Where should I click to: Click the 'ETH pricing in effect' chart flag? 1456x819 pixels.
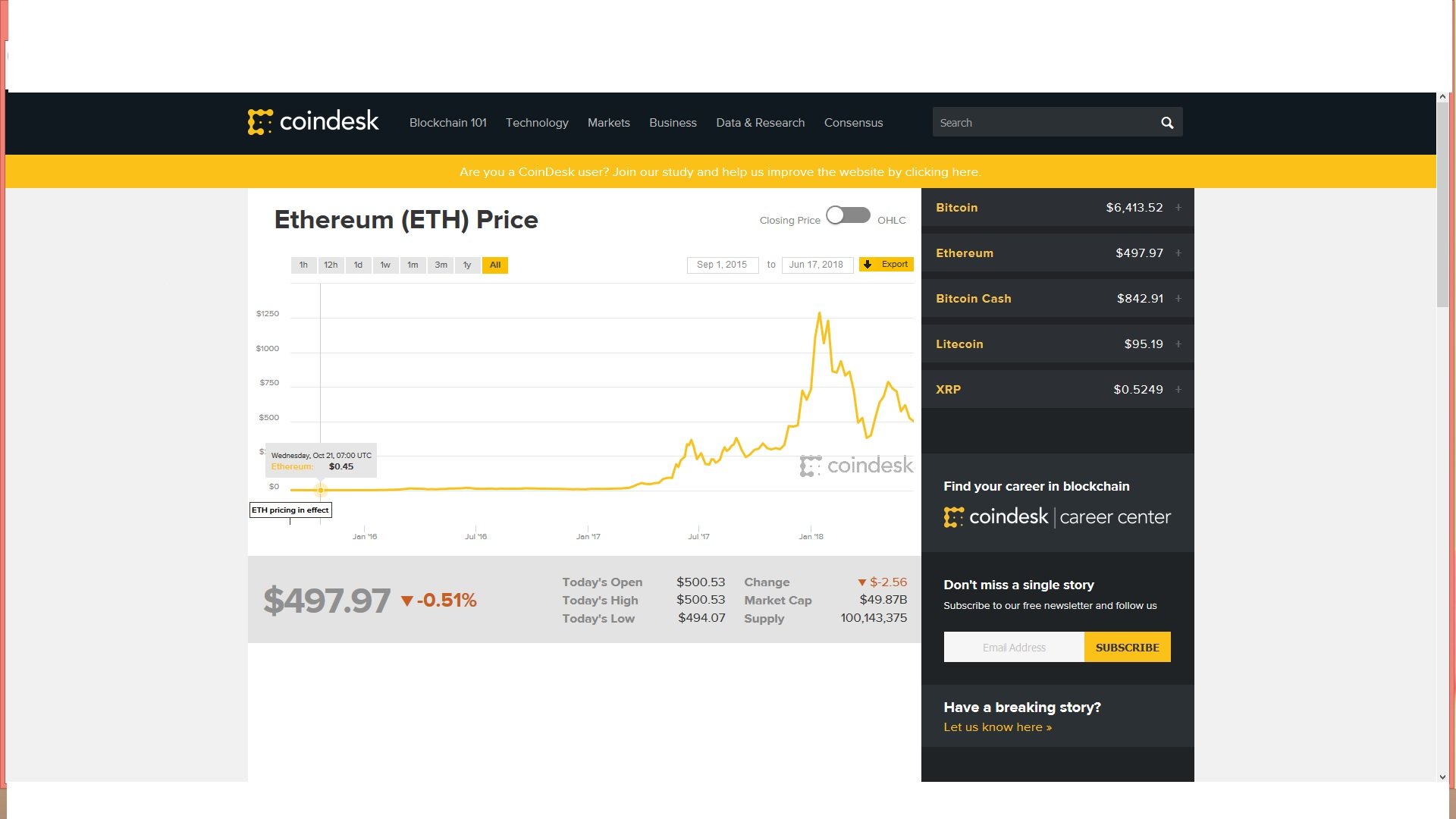point(290,510)
